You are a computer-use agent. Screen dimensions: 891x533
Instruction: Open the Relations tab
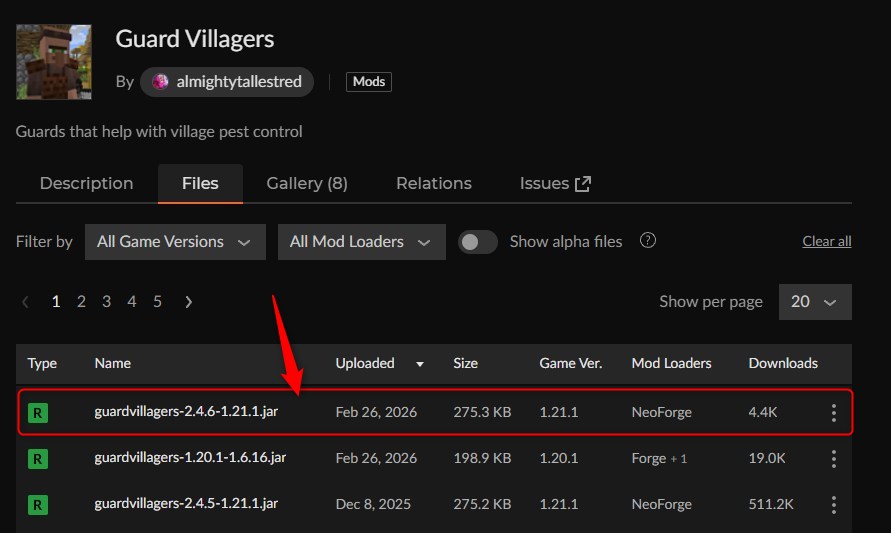point(433,184)
